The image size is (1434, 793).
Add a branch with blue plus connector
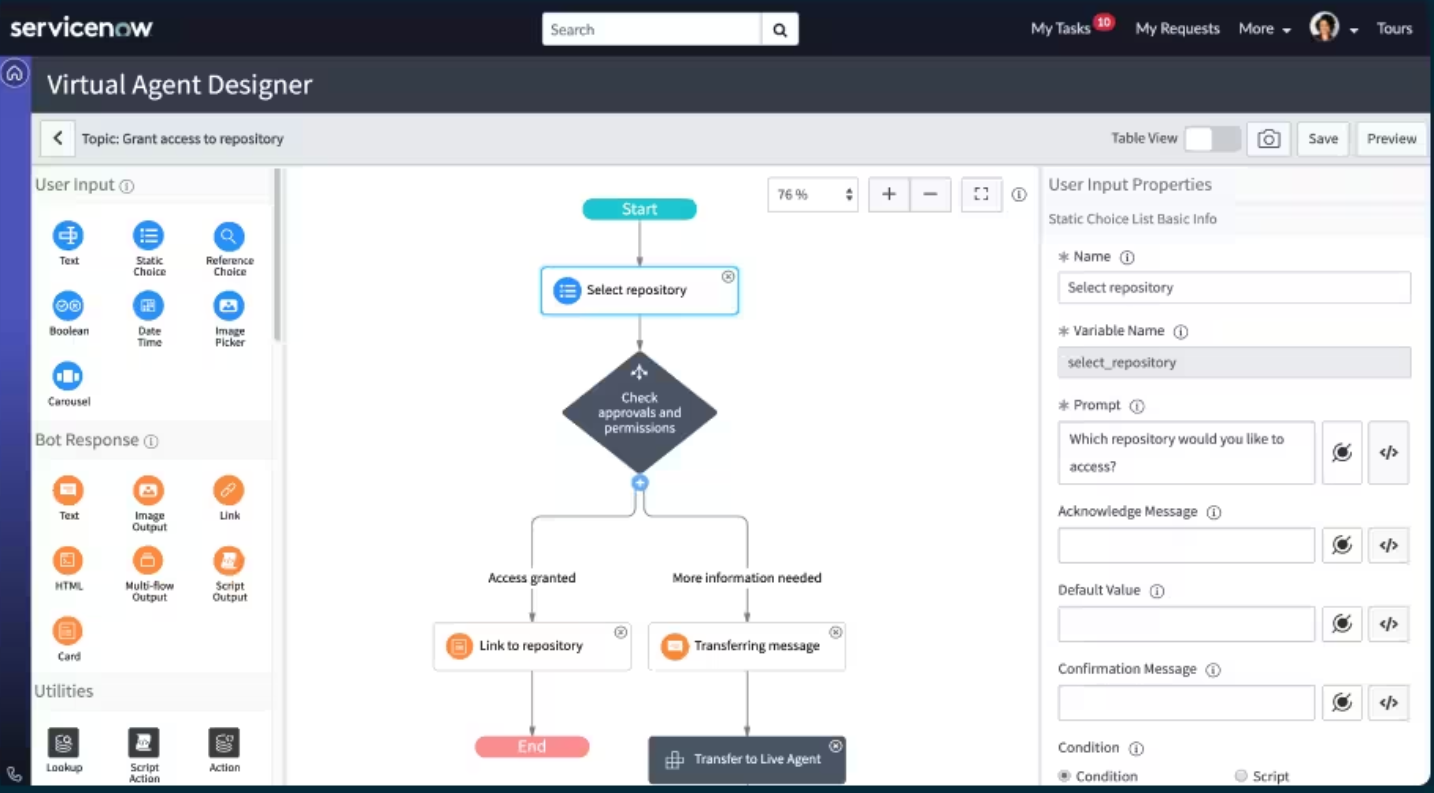tap(640, 483)
